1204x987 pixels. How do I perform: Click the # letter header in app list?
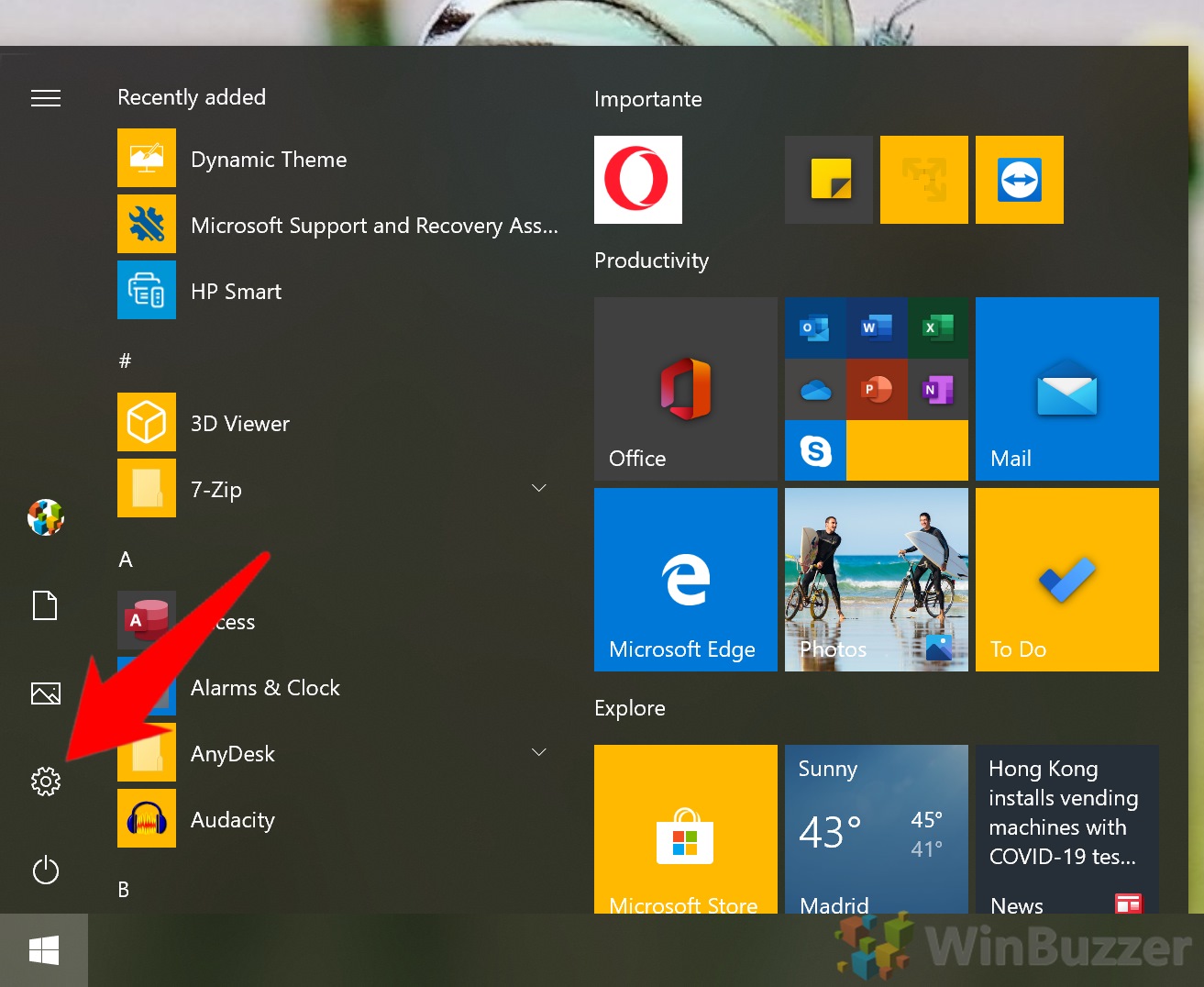[x=126, y=360]
